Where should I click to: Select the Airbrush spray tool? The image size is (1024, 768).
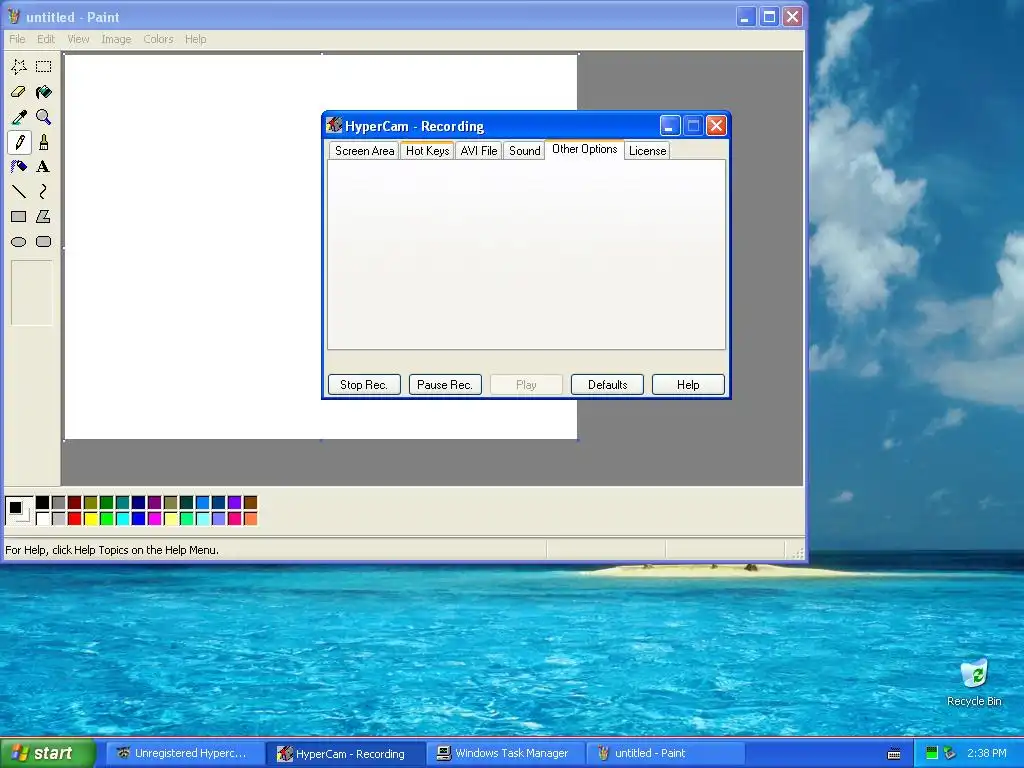coord(19,167)
